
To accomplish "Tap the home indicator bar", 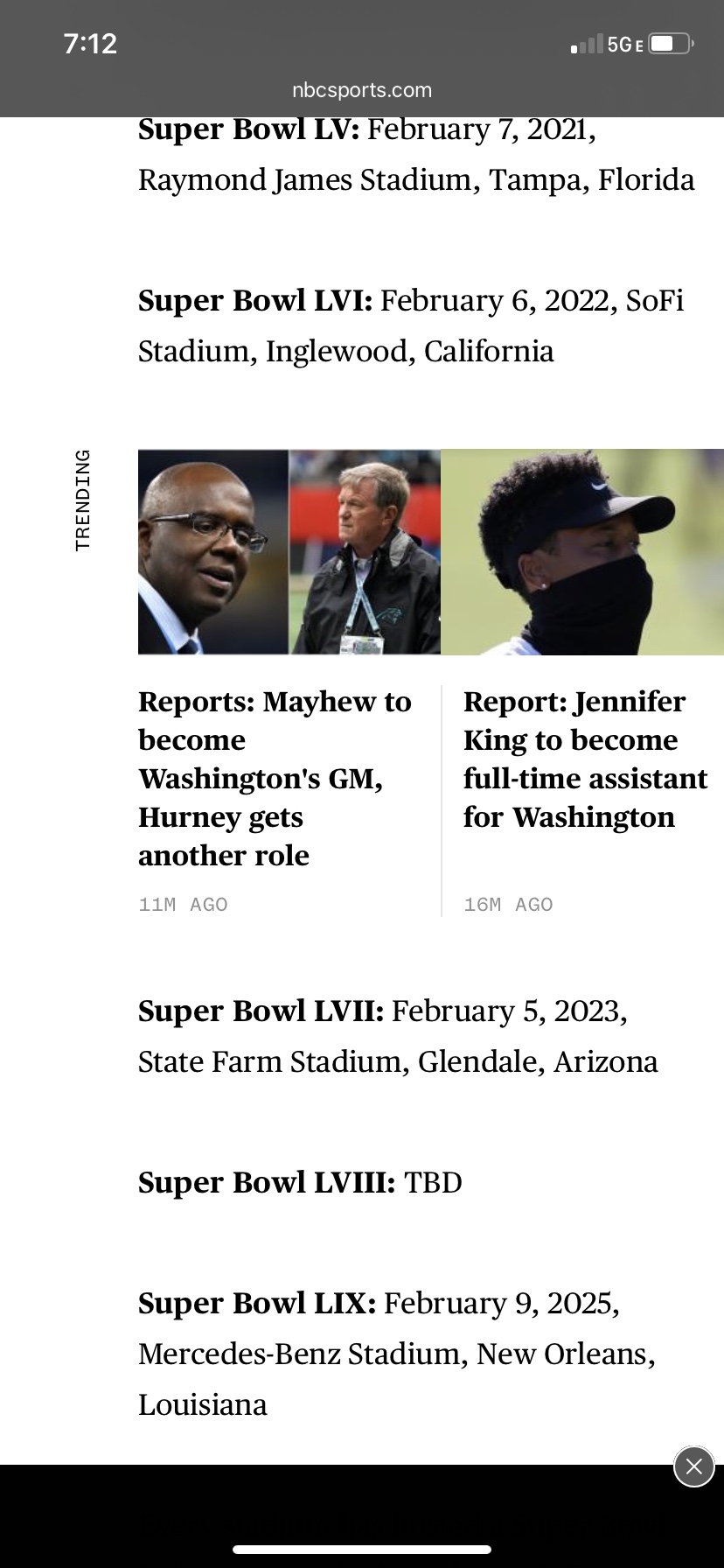I will pyautogui.click(x=362, y=1549).
